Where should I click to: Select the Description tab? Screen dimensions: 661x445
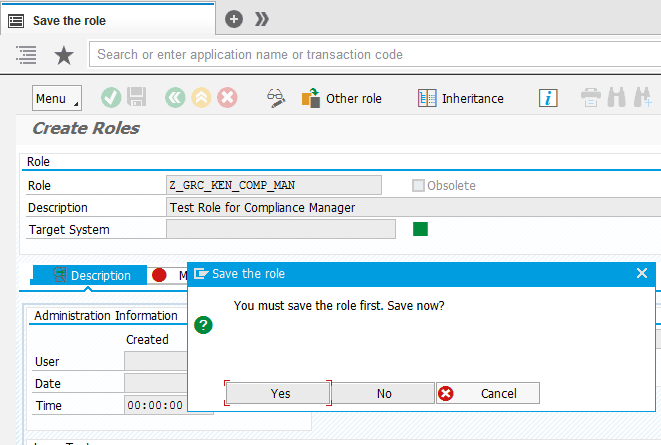[x=90, y=275]
